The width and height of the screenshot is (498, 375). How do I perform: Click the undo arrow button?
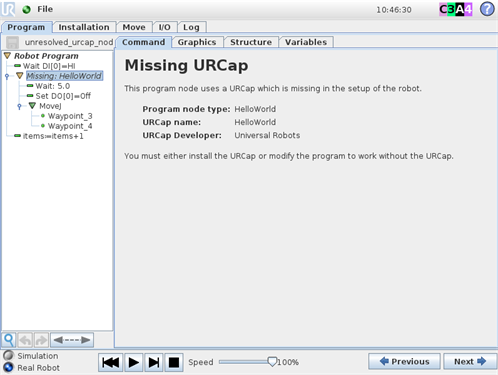[x=25, y=340]
